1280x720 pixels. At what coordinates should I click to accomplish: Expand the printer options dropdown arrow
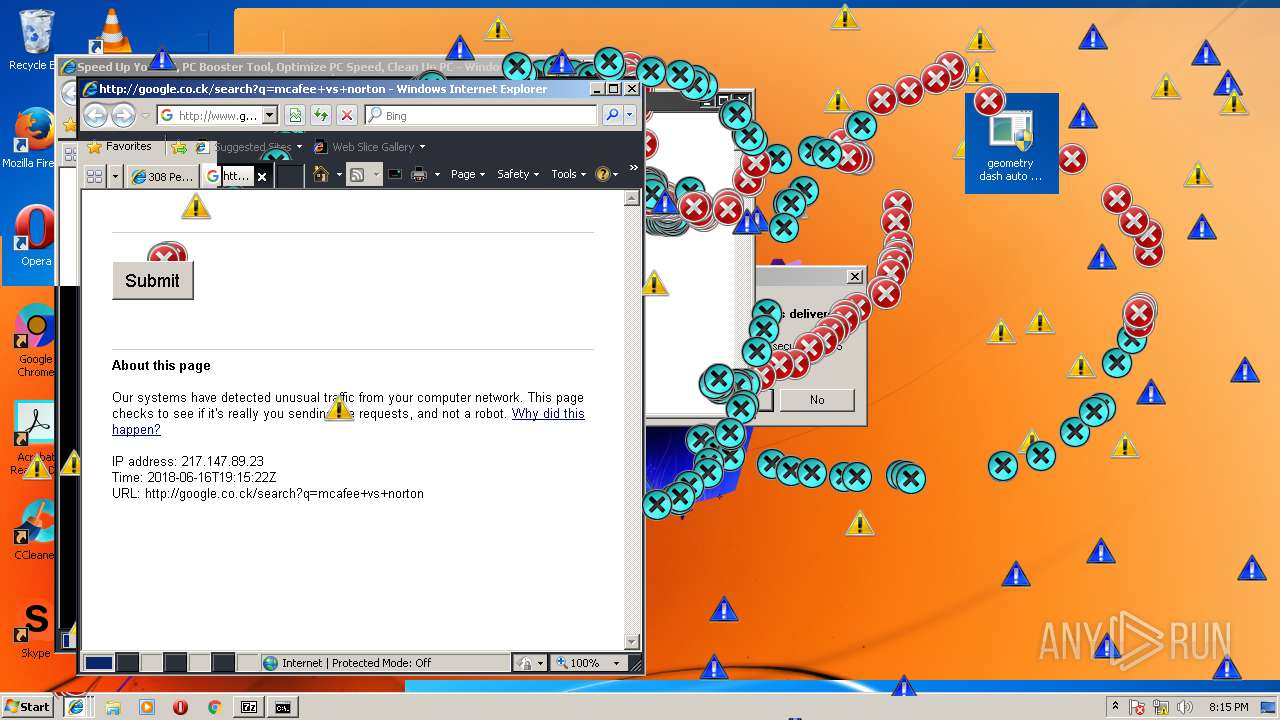437,175
